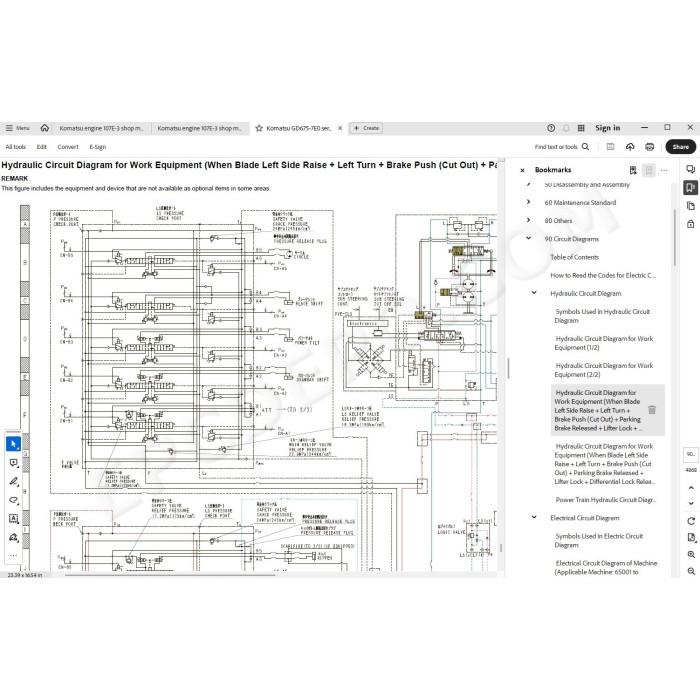The width and height of the screenshot is (700, 700).
Task: Zoom in with magnifier plus icon
Action: (691, 554)
